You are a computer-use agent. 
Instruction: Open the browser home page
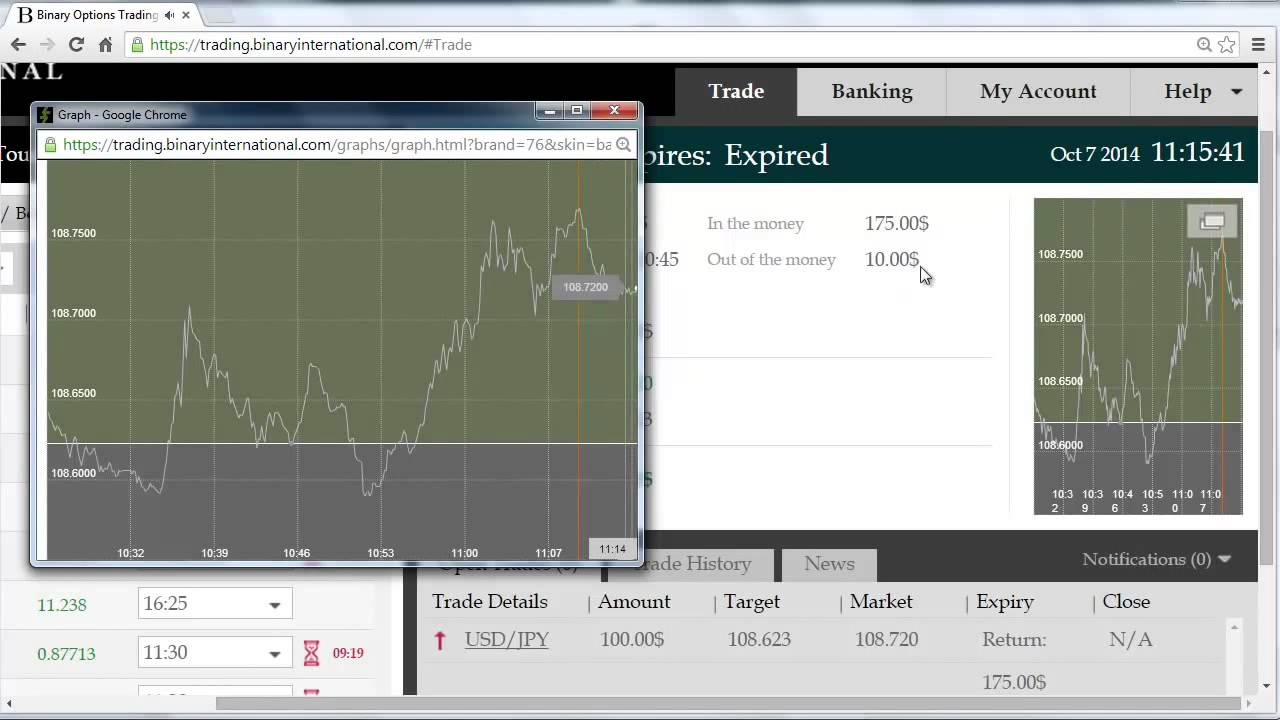click(x=105, y=44)
